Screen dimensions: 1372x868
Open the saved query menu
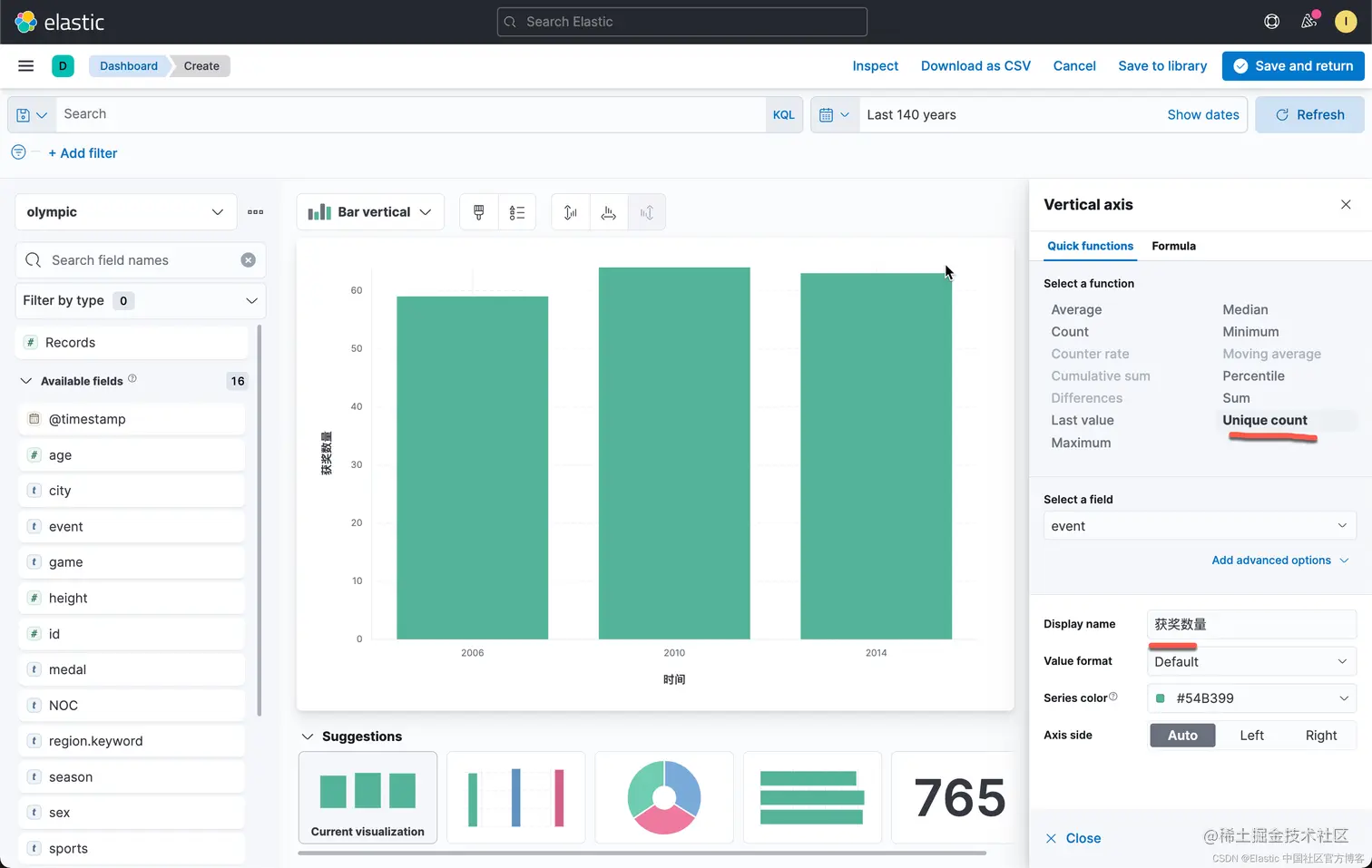point(32,115)
